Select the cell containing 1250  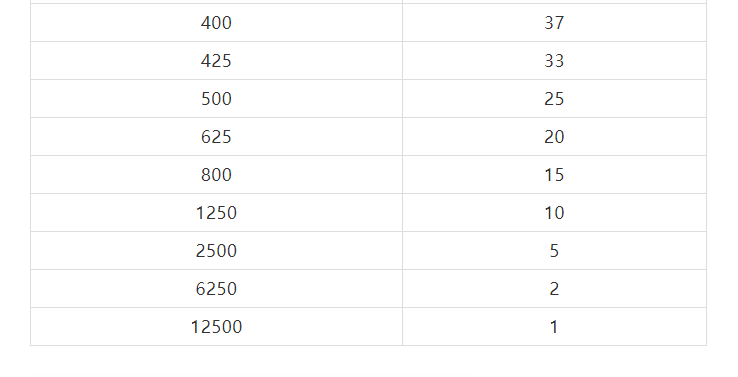(217, 213)
